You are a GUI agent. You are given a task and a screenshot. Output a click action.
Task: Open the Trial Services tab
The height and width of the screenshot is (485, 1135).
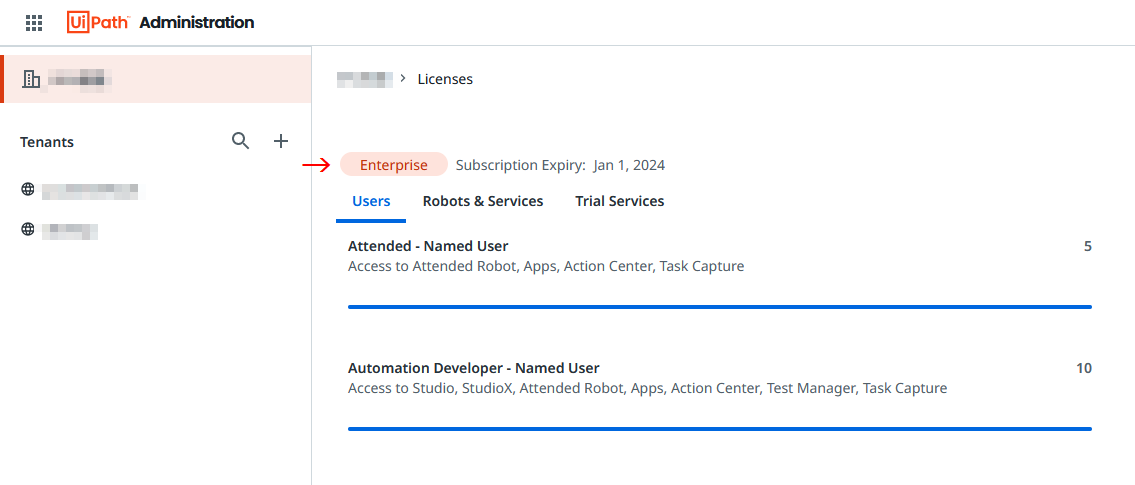pyautogui.click(x=620, y=201)
